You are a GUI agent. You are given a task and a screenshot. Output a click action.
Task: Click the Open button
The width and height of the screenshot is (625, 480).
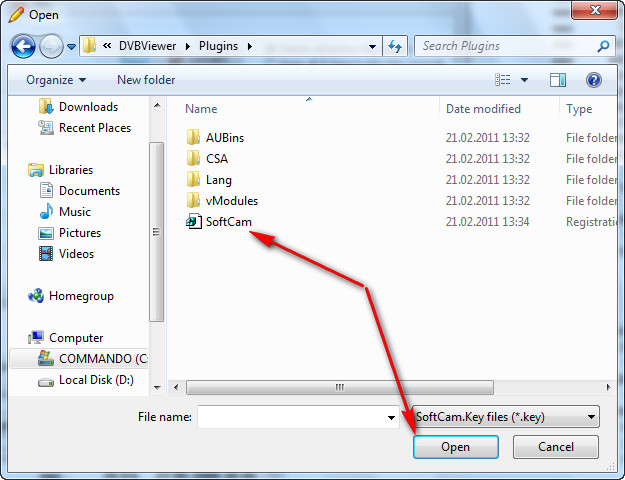456,447
